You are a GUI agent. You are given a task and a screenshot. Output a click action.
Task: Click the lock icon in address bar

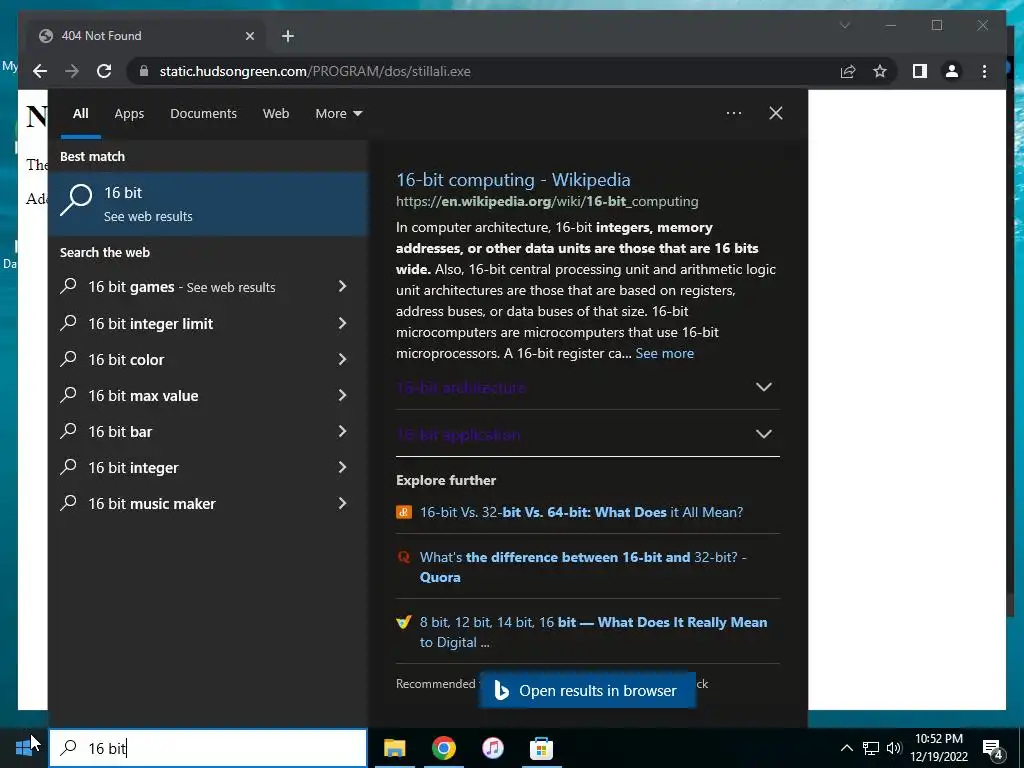coord(144,71)
